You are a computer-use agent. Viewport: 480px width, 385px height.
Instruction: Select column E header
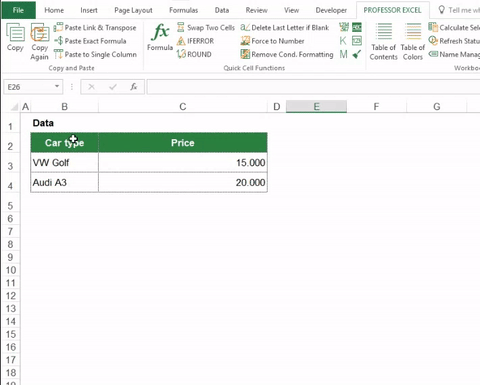coord(316,107)
